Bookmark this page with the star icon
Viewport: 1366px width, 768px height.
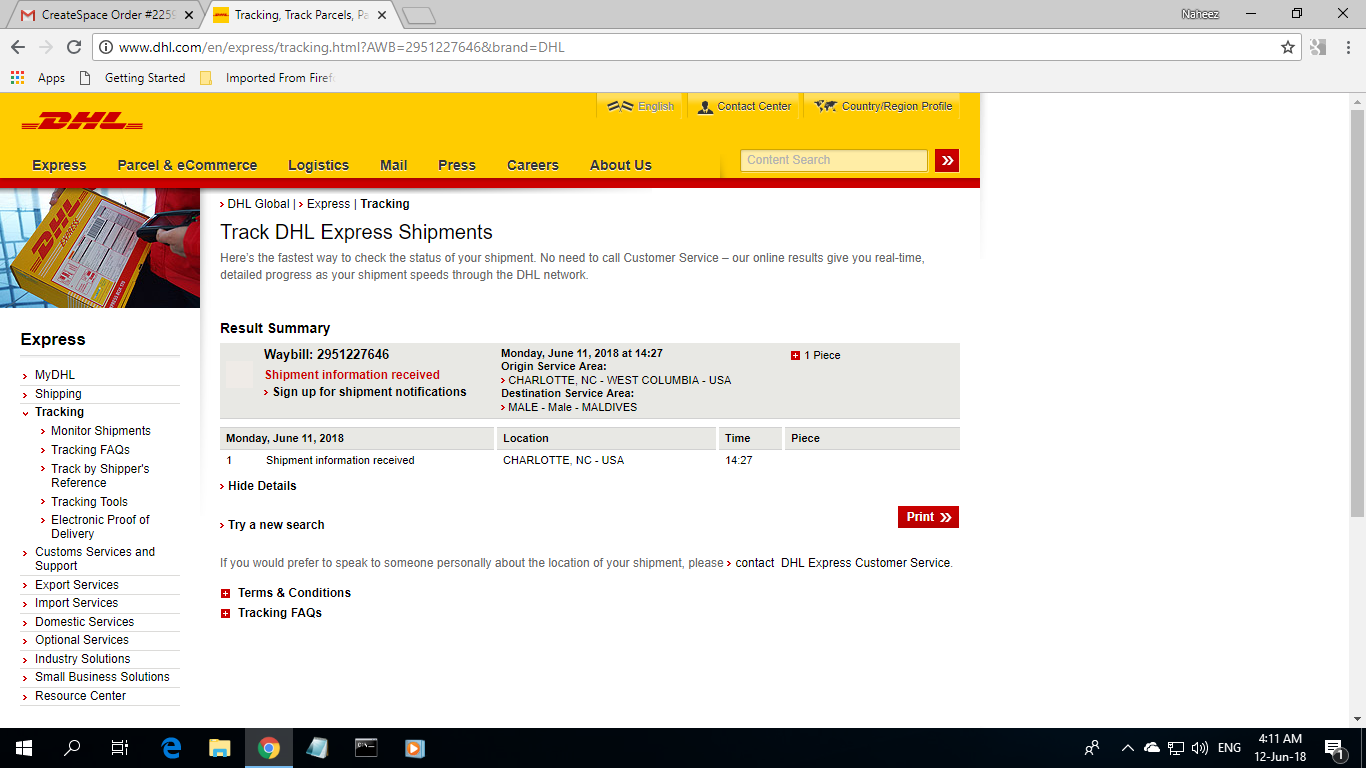1288,47
